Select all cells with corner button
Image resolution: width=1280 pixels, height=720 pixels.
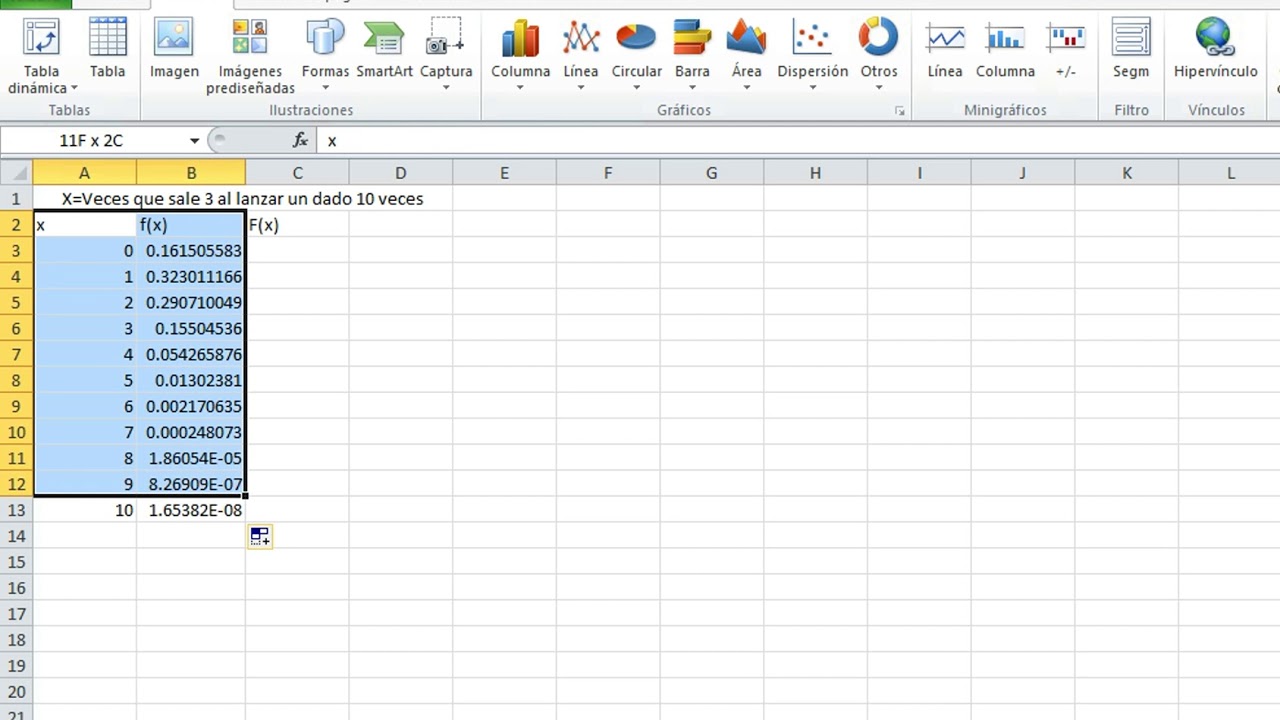point(16,173)
